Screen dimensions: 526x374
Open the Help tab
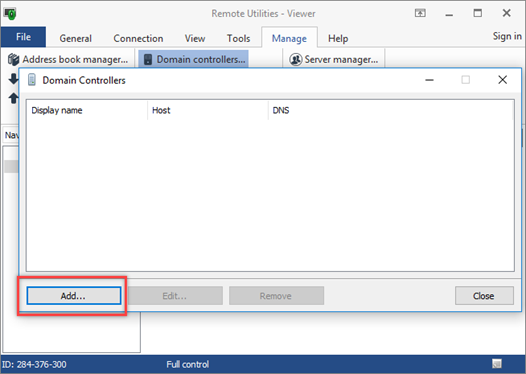[338, 39]
